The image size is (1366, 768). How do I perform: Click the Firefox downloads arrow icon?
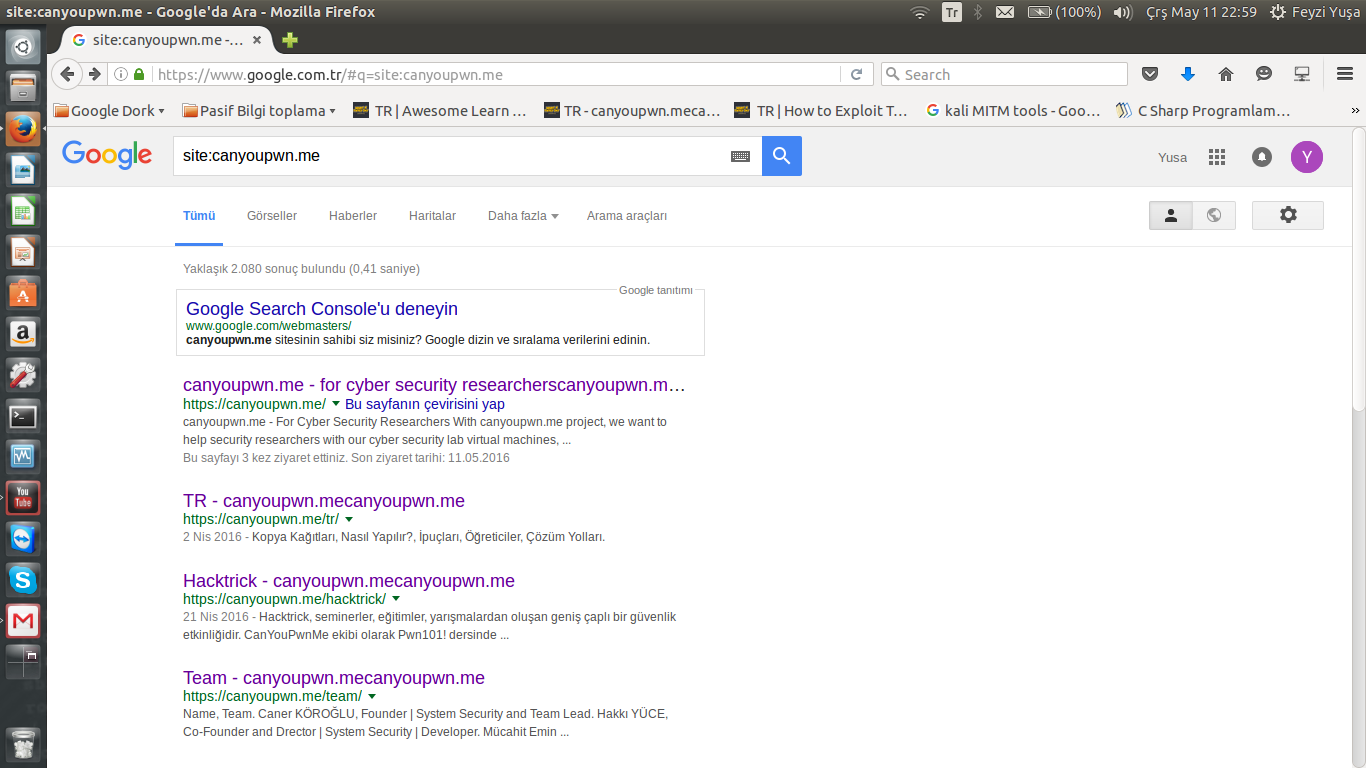[x=1188, y=74]
